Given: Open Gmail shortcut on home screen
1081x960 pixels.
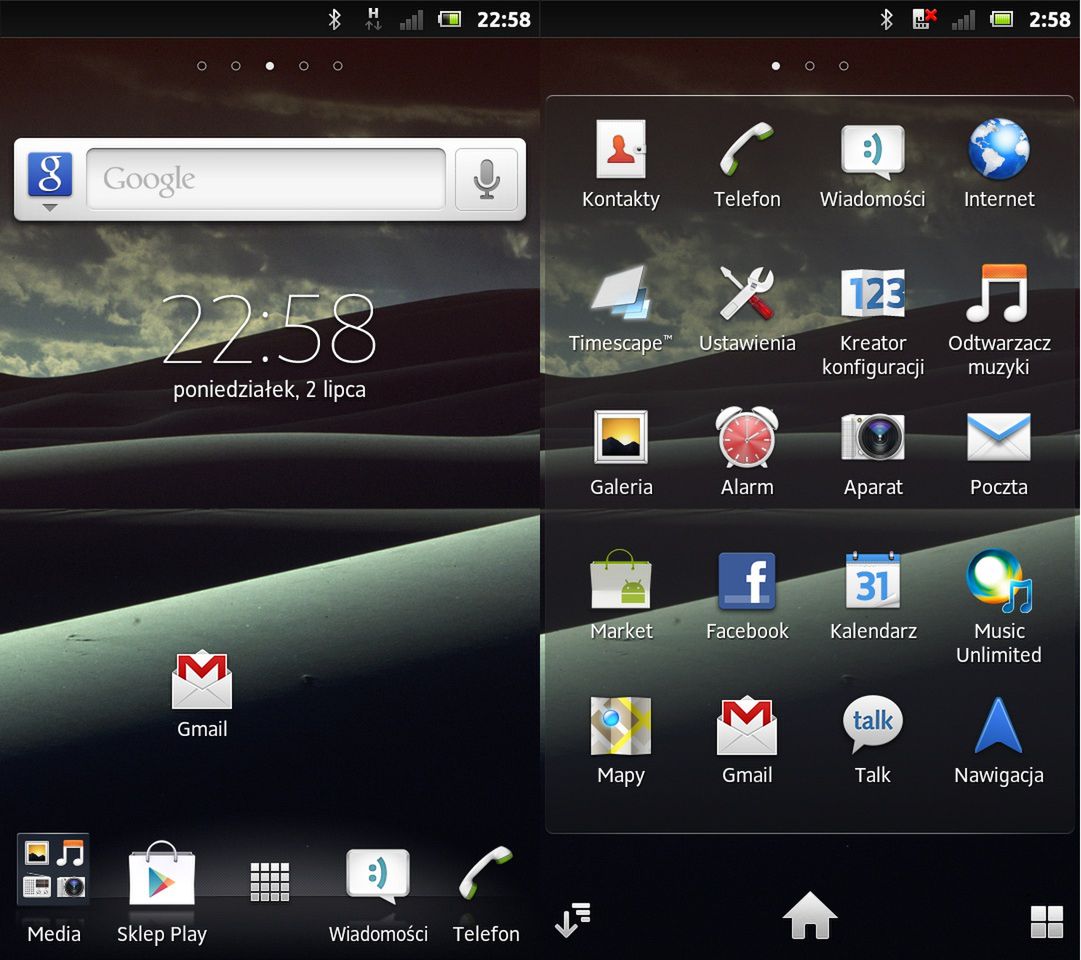Looking at the screenshot, I should tap(201, 694).
